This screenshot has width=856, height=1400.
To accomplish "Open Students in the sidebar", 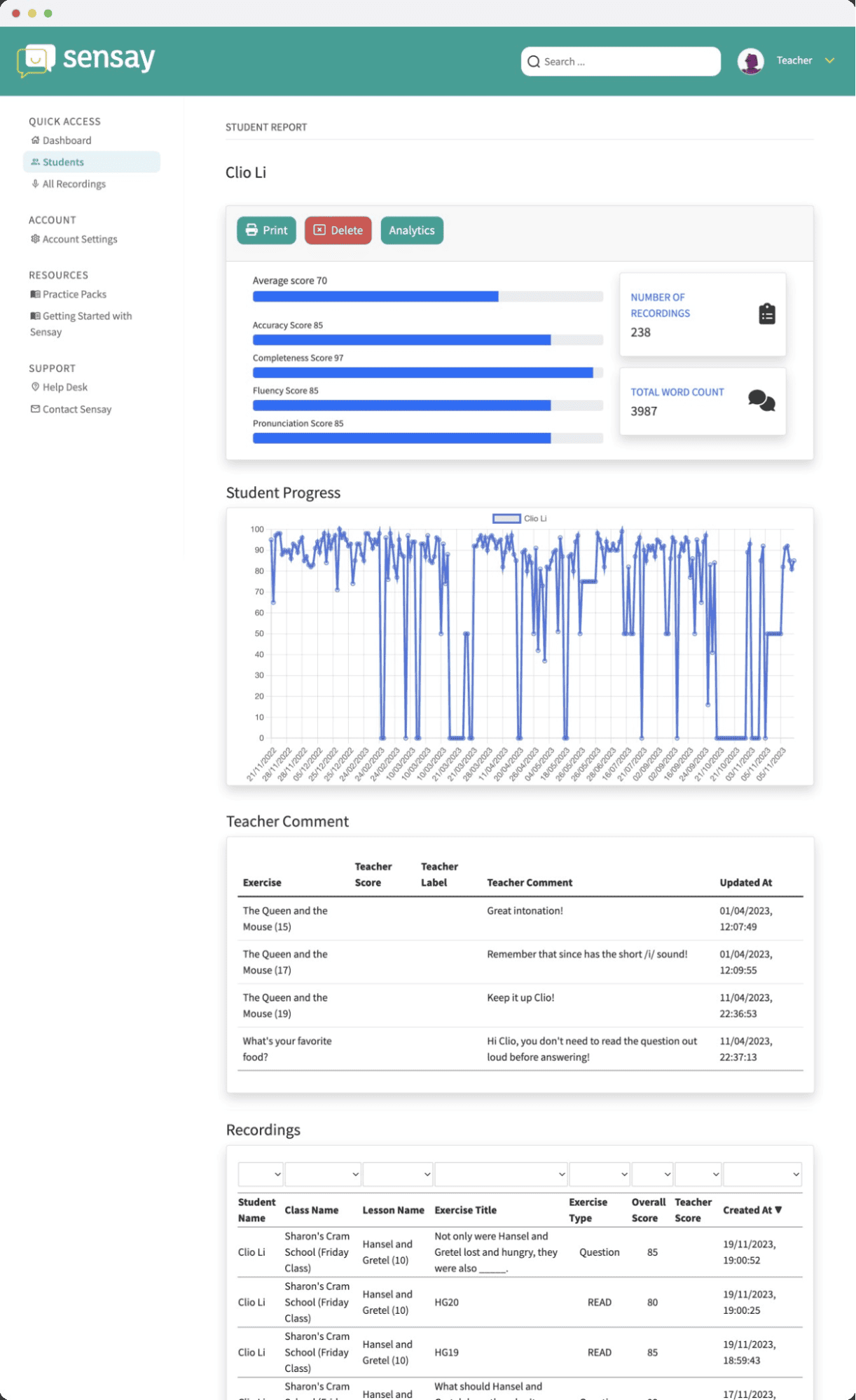I will (63, 162).
